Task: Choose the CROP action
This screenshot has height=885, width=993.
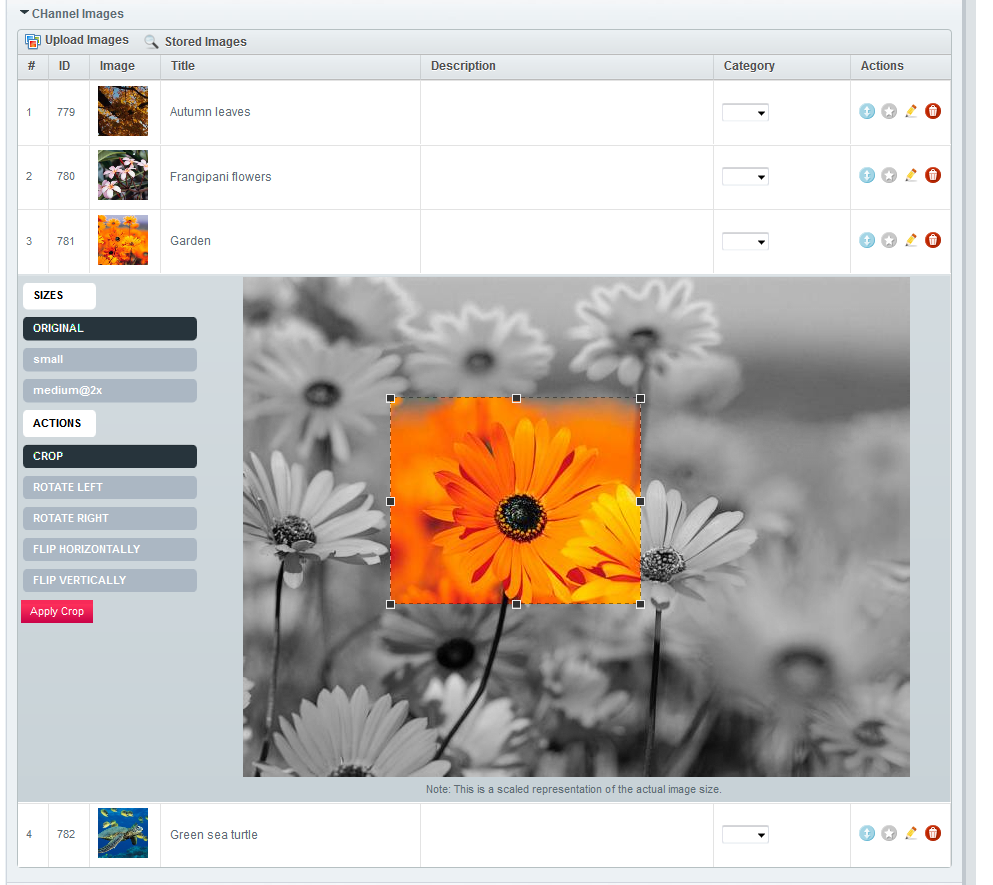Action: (110, 457)
